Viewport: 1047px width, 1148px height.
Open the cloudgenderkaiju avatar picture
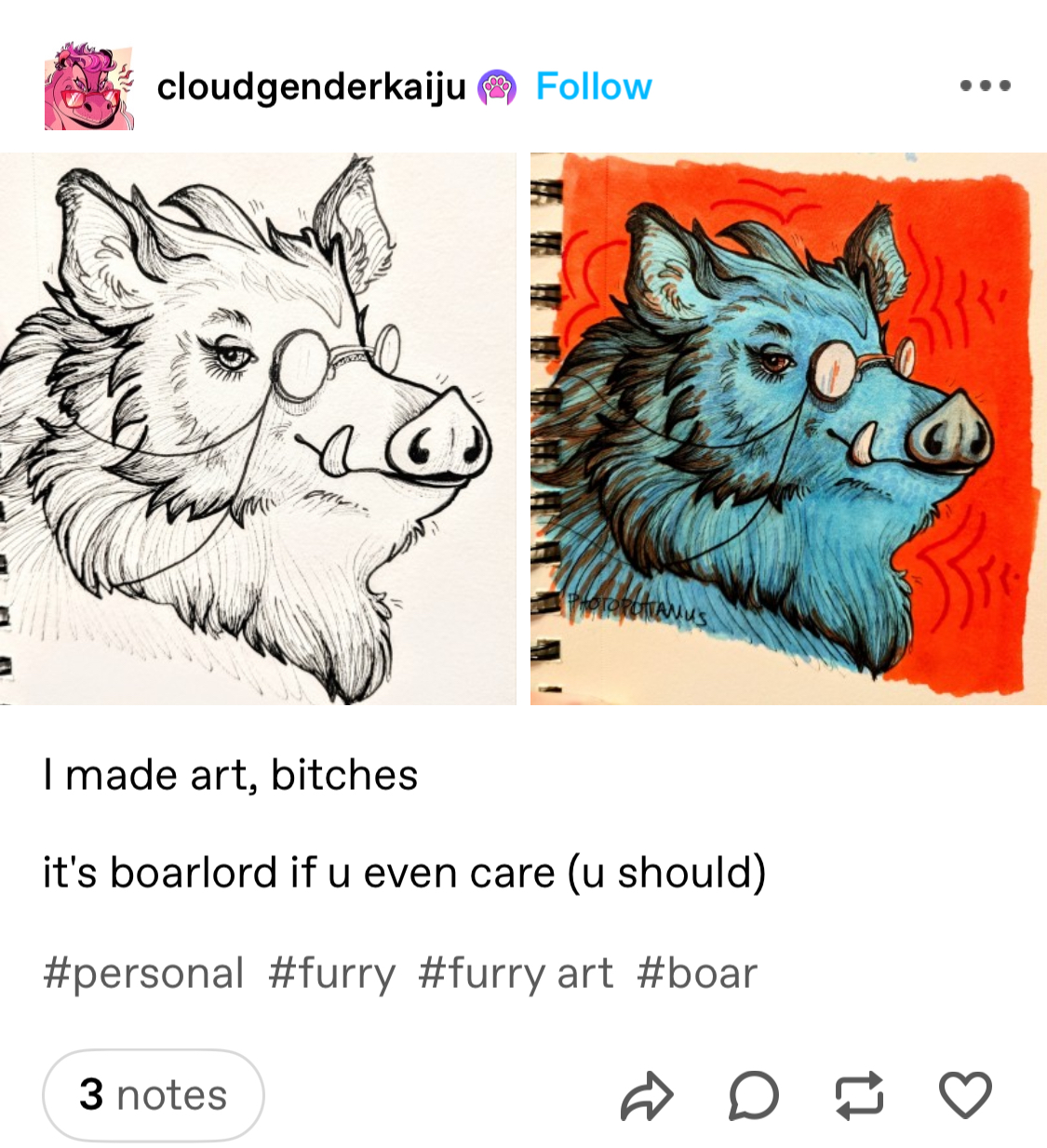click(89, 86)
